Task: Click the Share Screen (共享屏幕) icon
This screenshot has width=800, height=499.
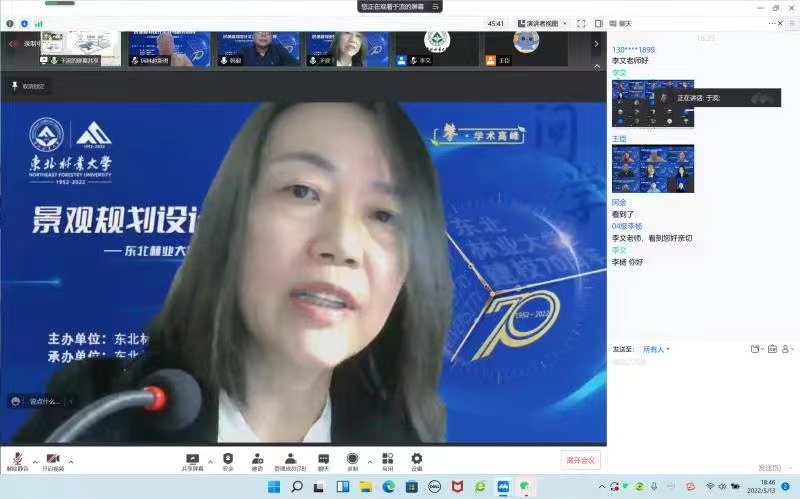Action: click(x=192, y=459)
